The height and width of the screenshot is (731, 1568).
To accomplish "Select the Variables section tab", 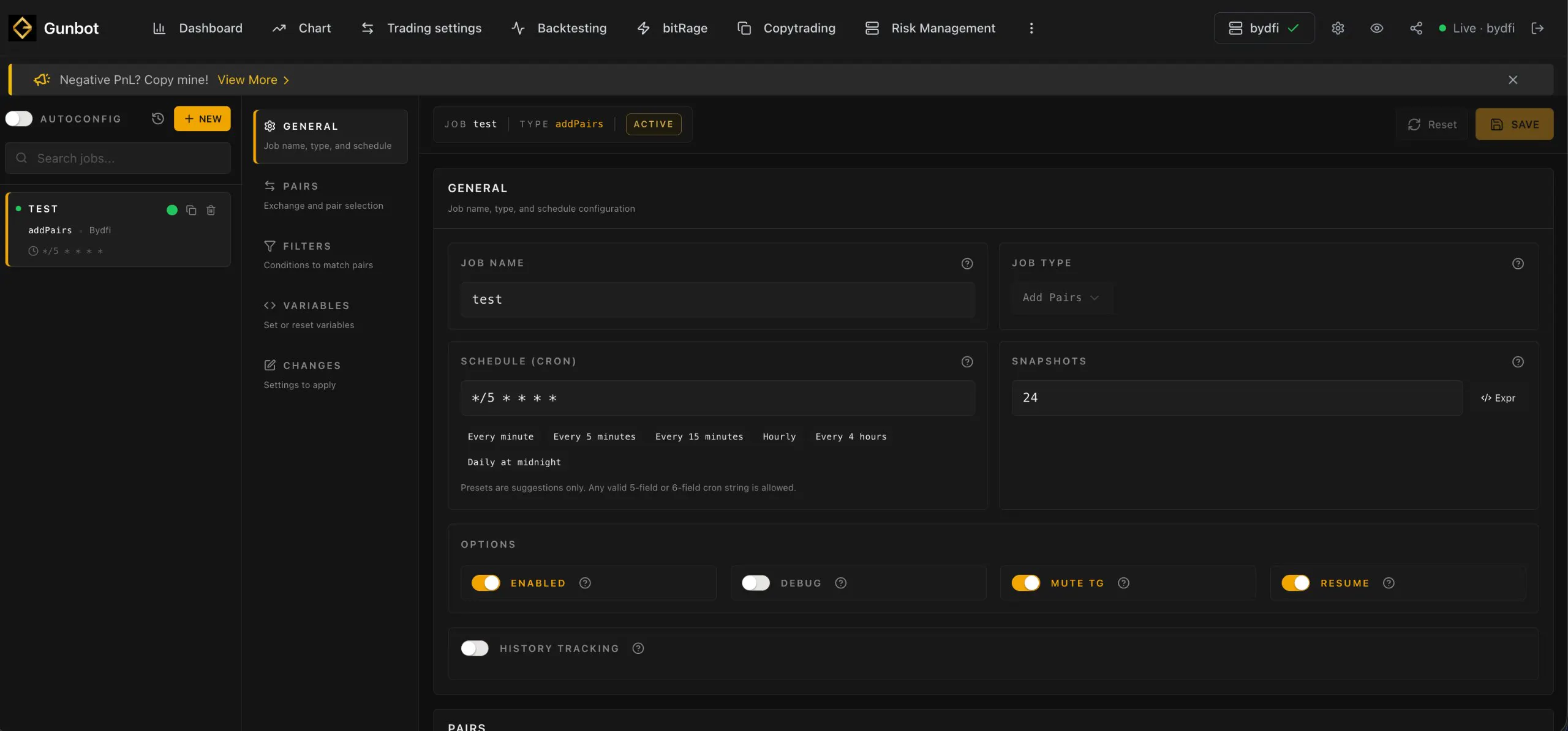I will pos(331,315).
